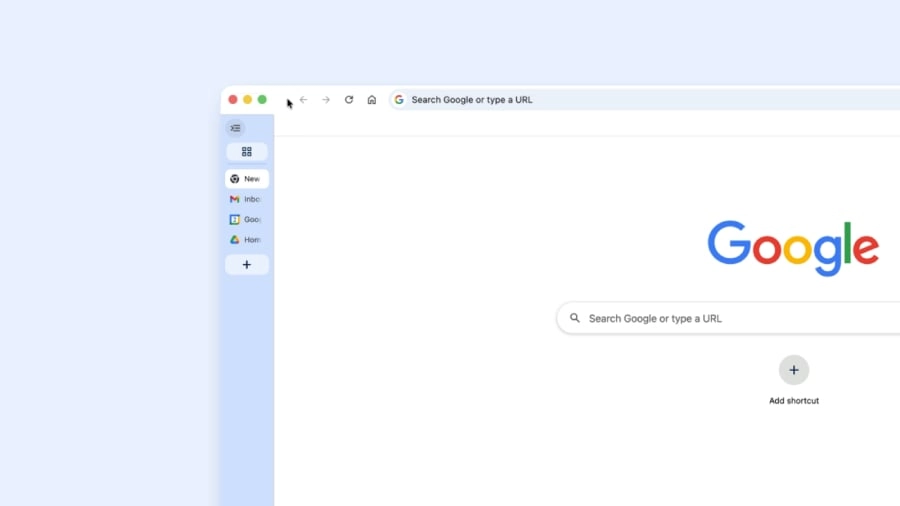
Task: Click the Google search box on the page
Action: [720, 318]
